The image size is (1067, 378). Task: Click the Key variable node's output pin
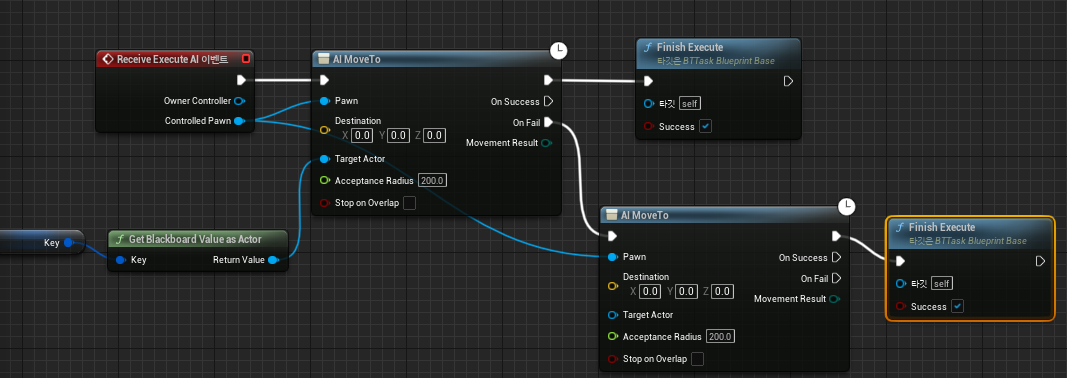pos(68,242)
